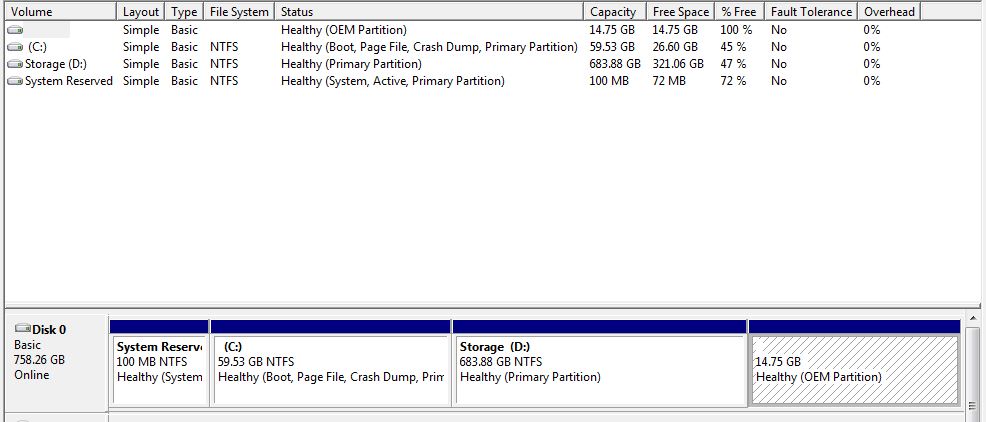Sort by the Type column header
This screenshot has height=422, width=986.
184,11
